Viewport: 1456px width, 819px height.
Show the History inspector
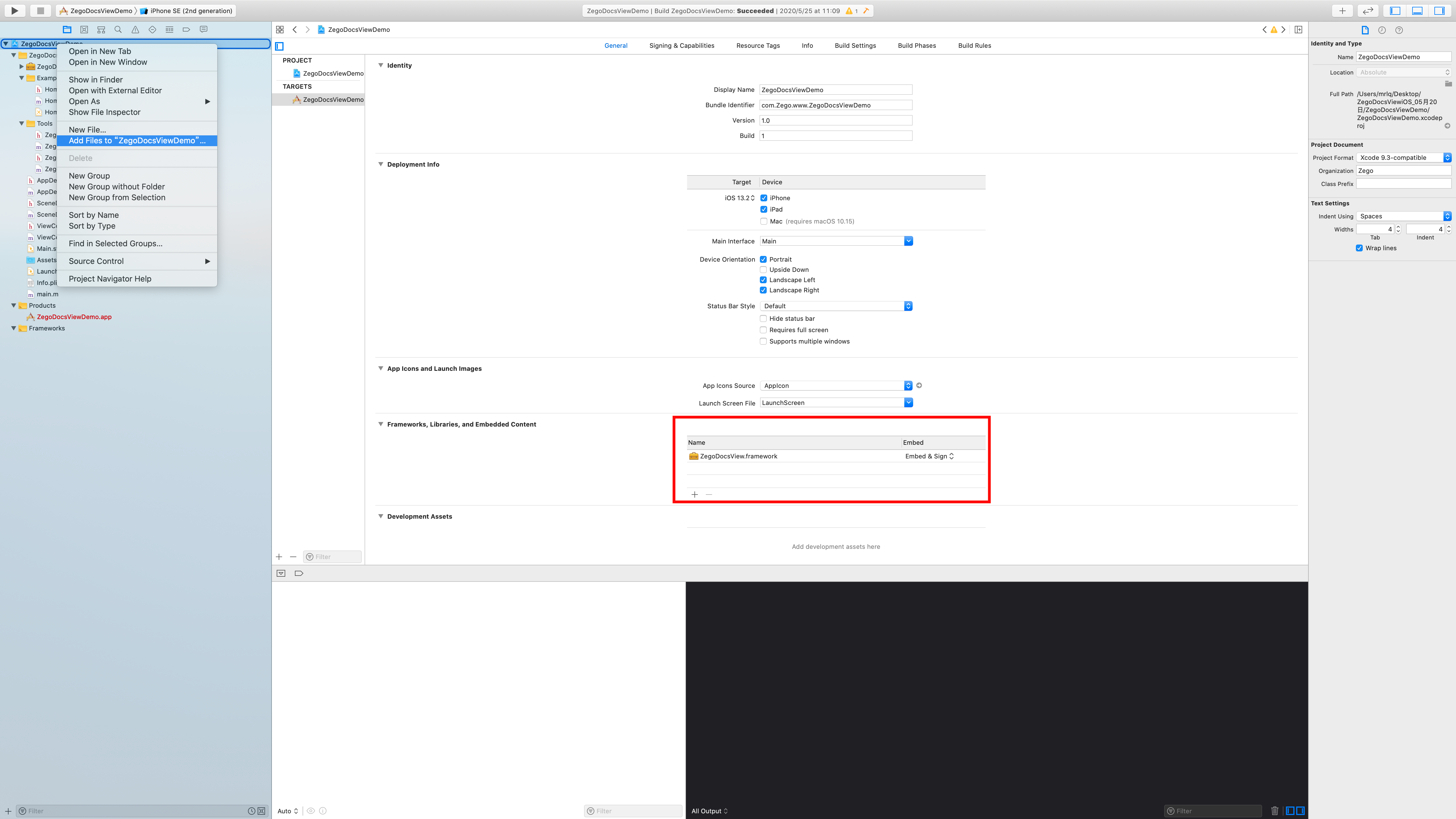(x=1382, y=30)
